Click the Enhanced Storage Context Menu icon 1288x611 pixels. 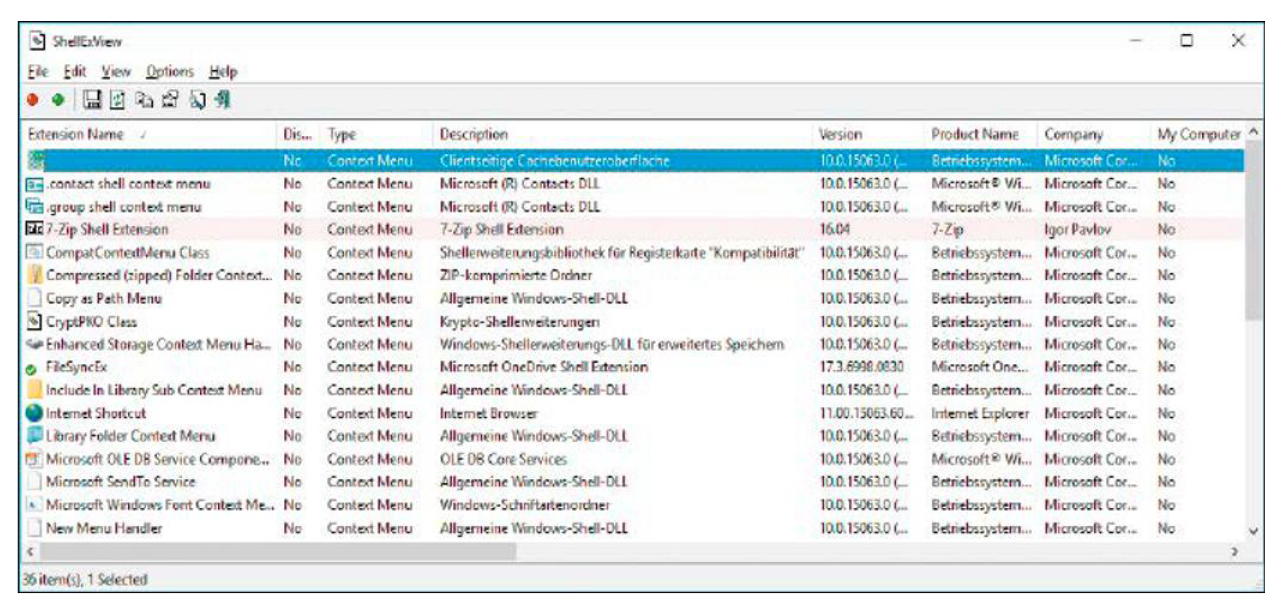(35, 345)
